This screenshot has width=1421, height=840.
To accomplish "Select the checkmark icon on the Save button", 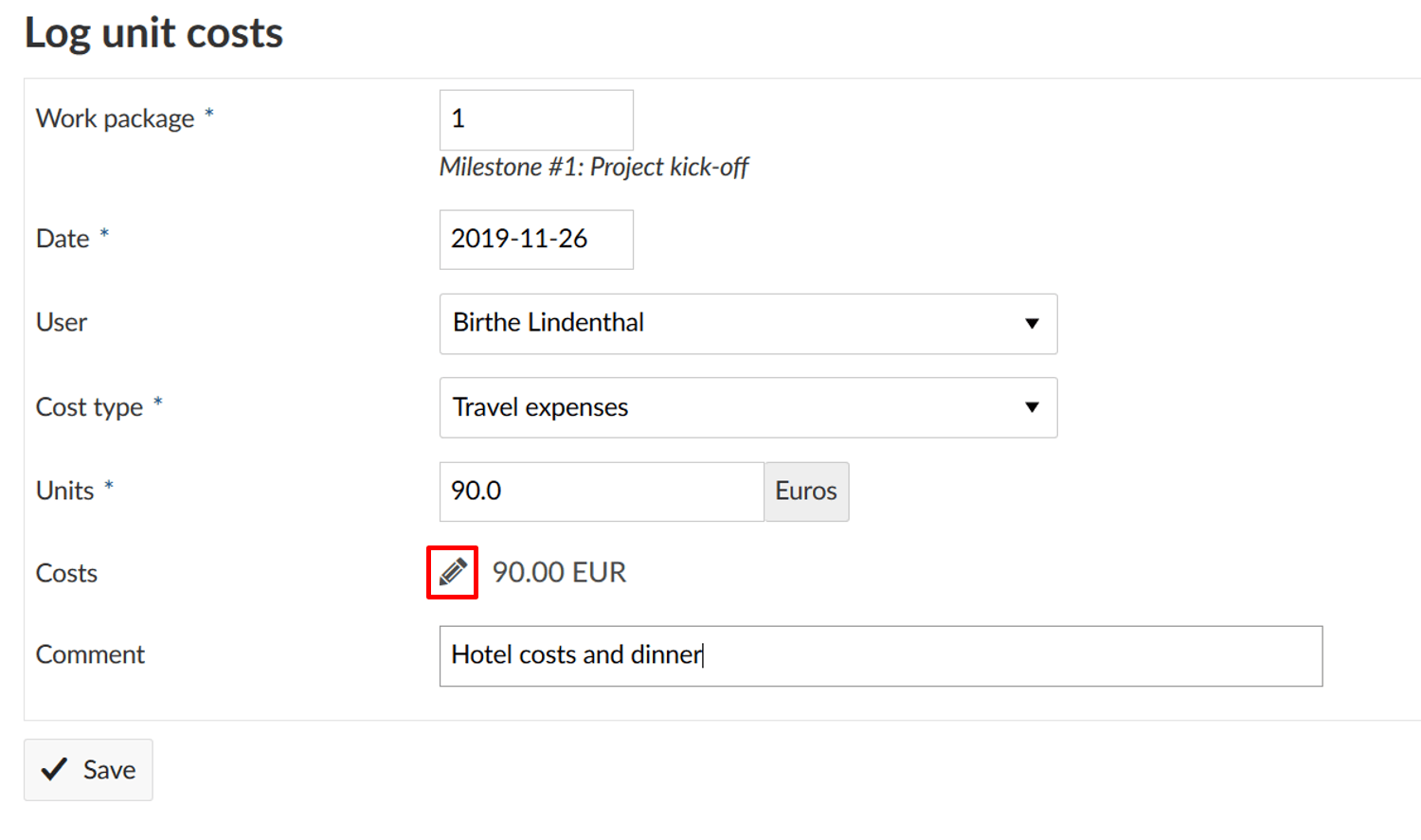I will (x=54, y=769).
